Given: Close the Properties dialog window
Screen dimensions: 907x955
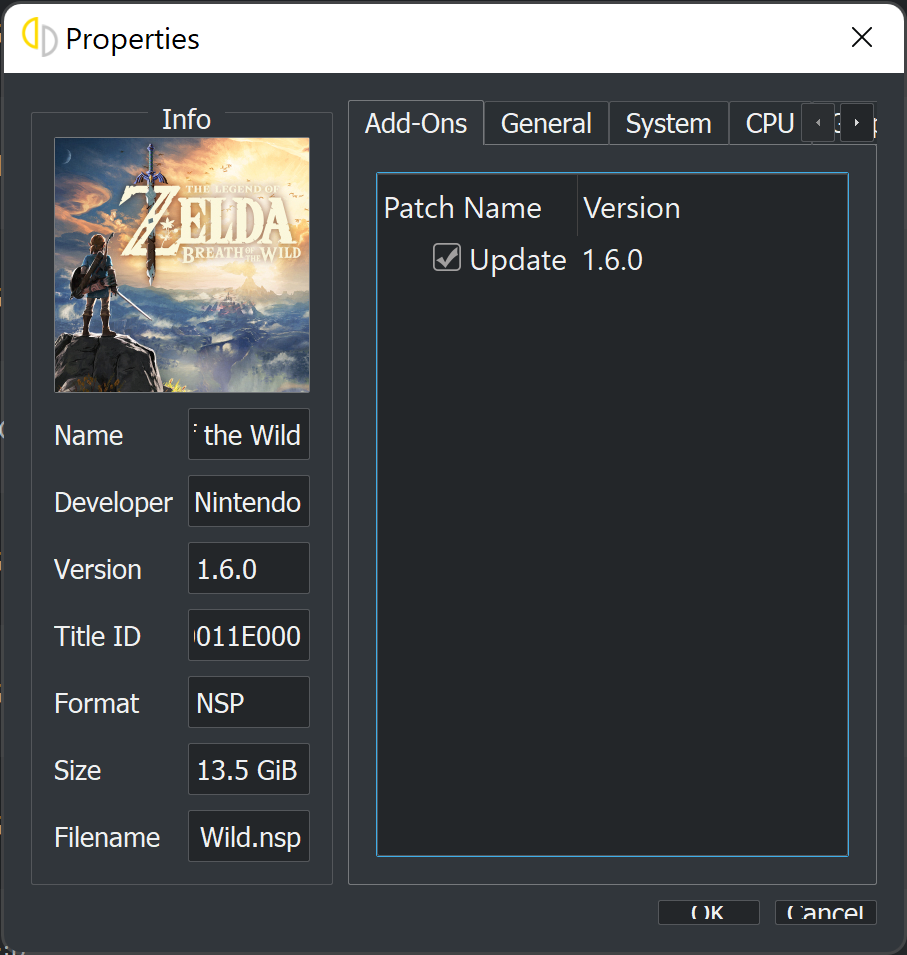Looking at the screenshot, I should point(861,38).
